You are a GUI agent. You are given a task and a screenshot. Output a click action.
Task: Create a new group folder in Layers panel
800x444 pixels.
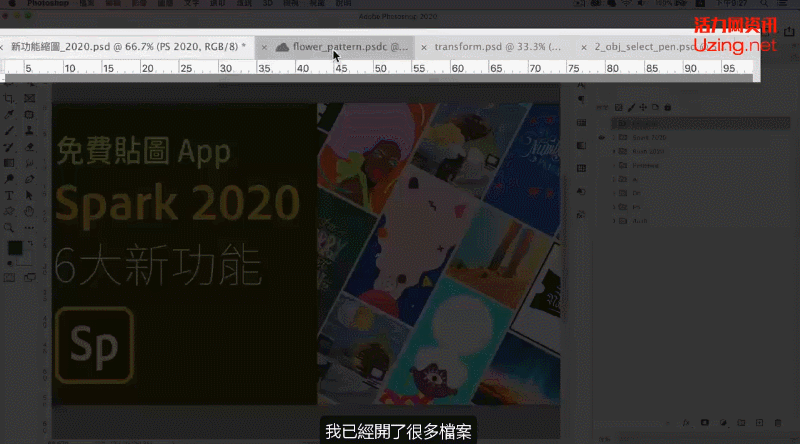tap(741, 423)
